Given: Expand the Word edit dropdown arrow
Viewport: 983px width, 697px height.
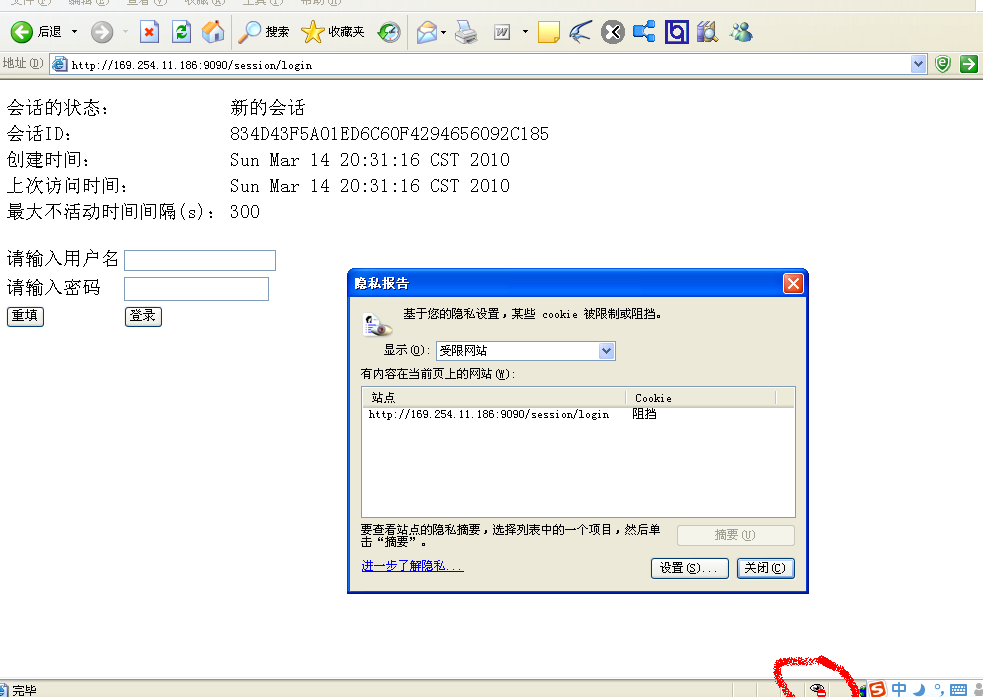Looking at the screenshot, I should click(x=525, y=31).
